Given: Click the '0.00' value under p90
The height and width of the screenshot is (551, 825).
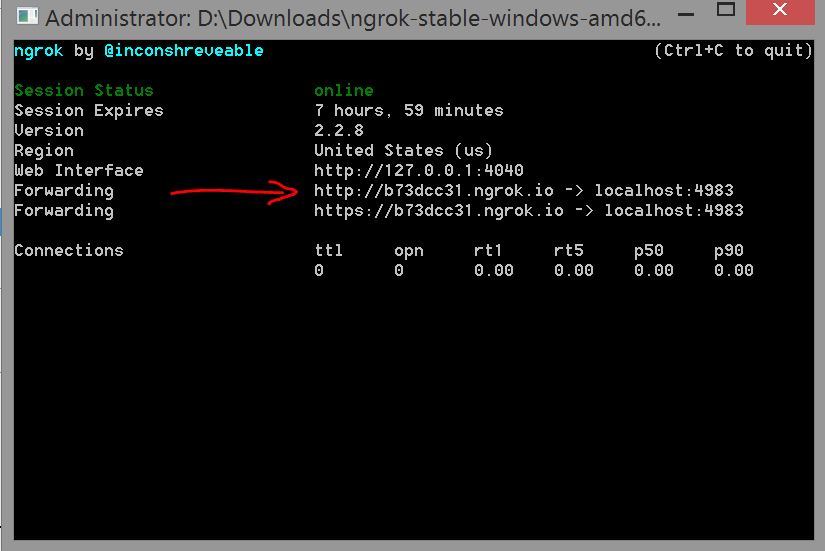Looking at the screenshot, I should (733, 271).
